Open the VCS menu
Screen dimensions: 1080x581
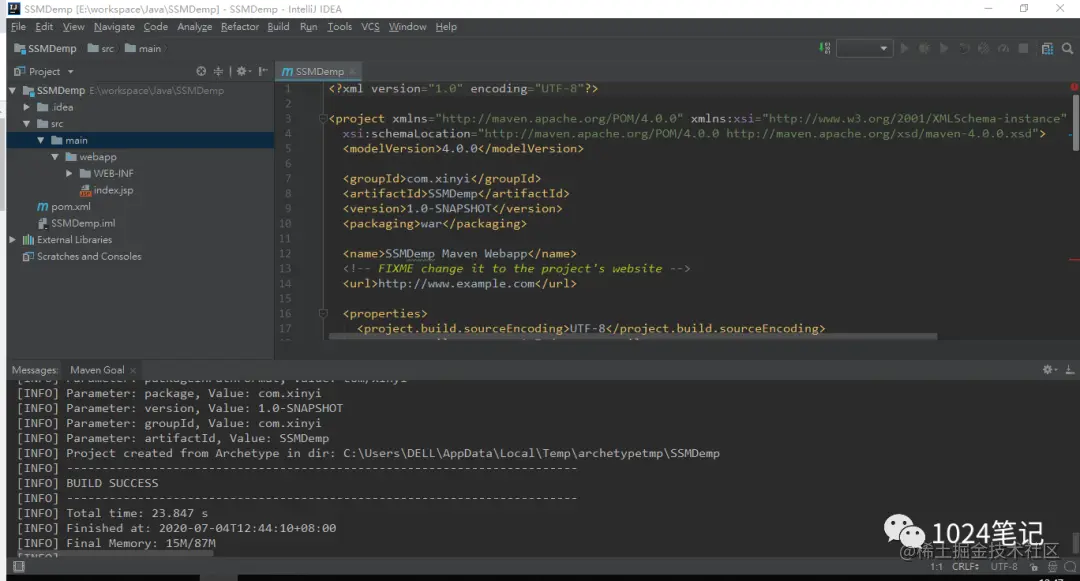pos(371,27)
